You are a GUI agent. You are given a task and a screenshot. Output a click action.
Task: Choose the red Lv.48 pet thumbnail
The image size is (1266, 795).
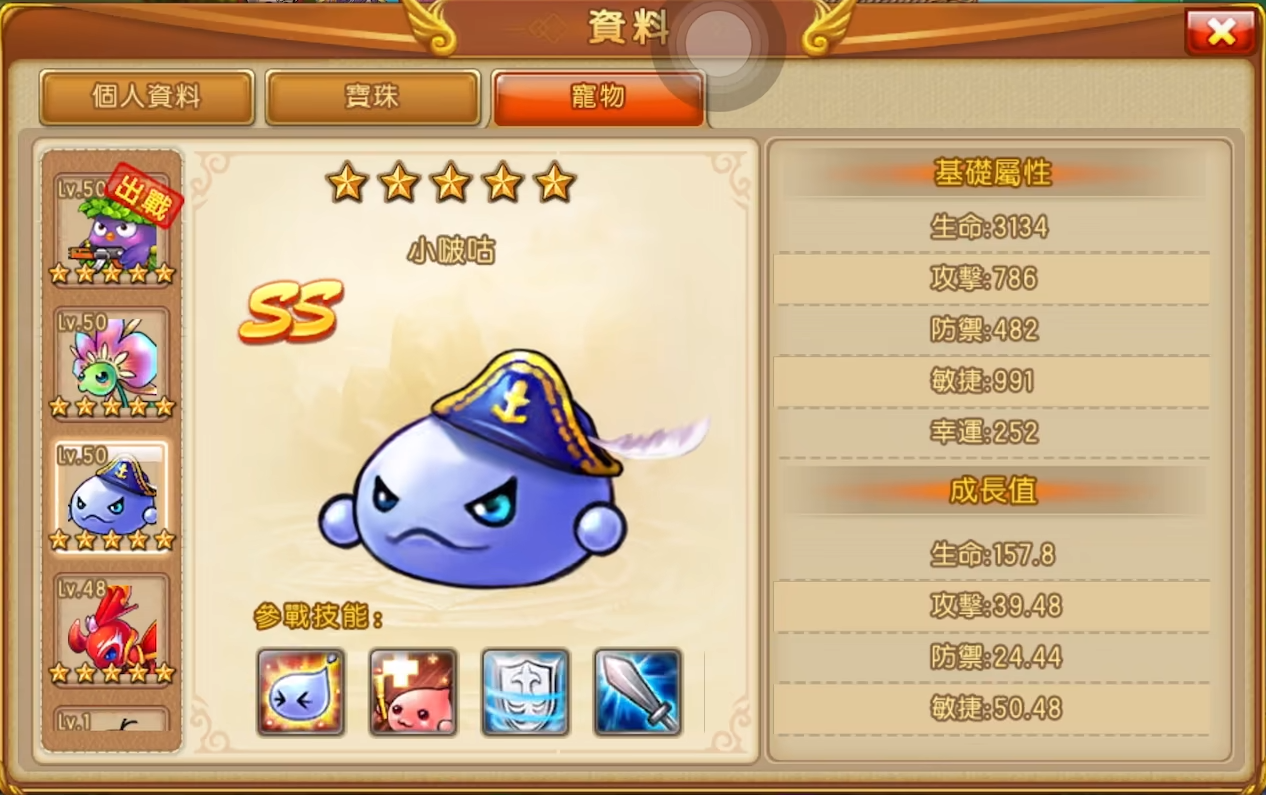pyautogui.click(x=111, y=629)
